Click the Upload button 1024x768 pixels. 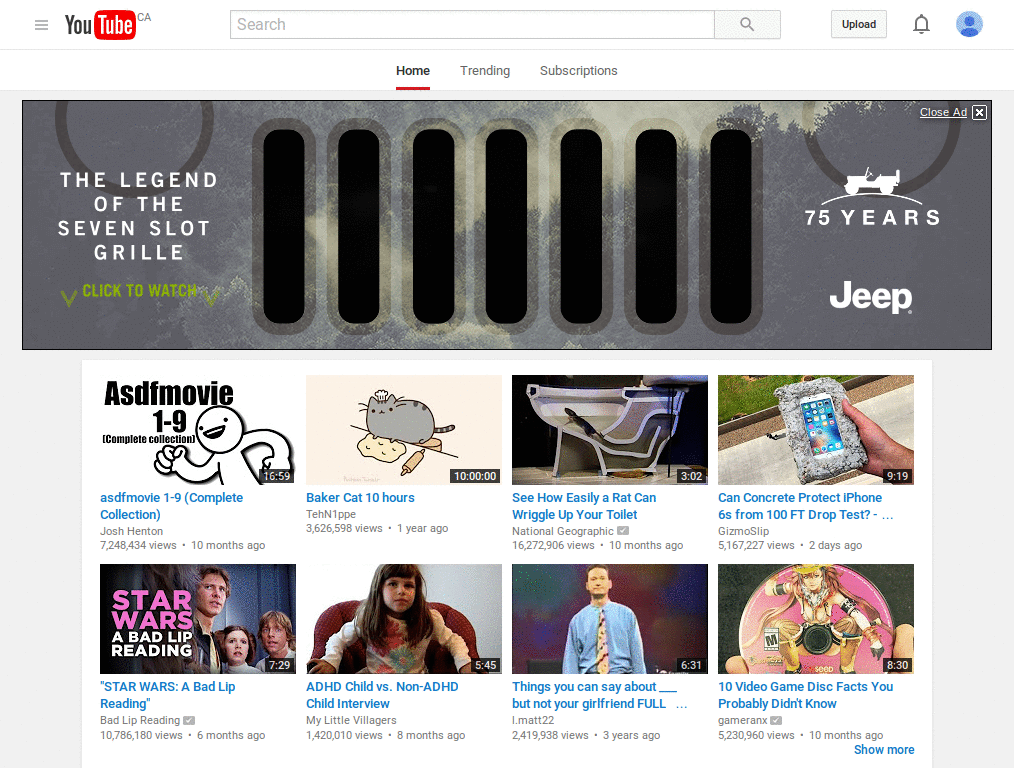pos(859,24)
